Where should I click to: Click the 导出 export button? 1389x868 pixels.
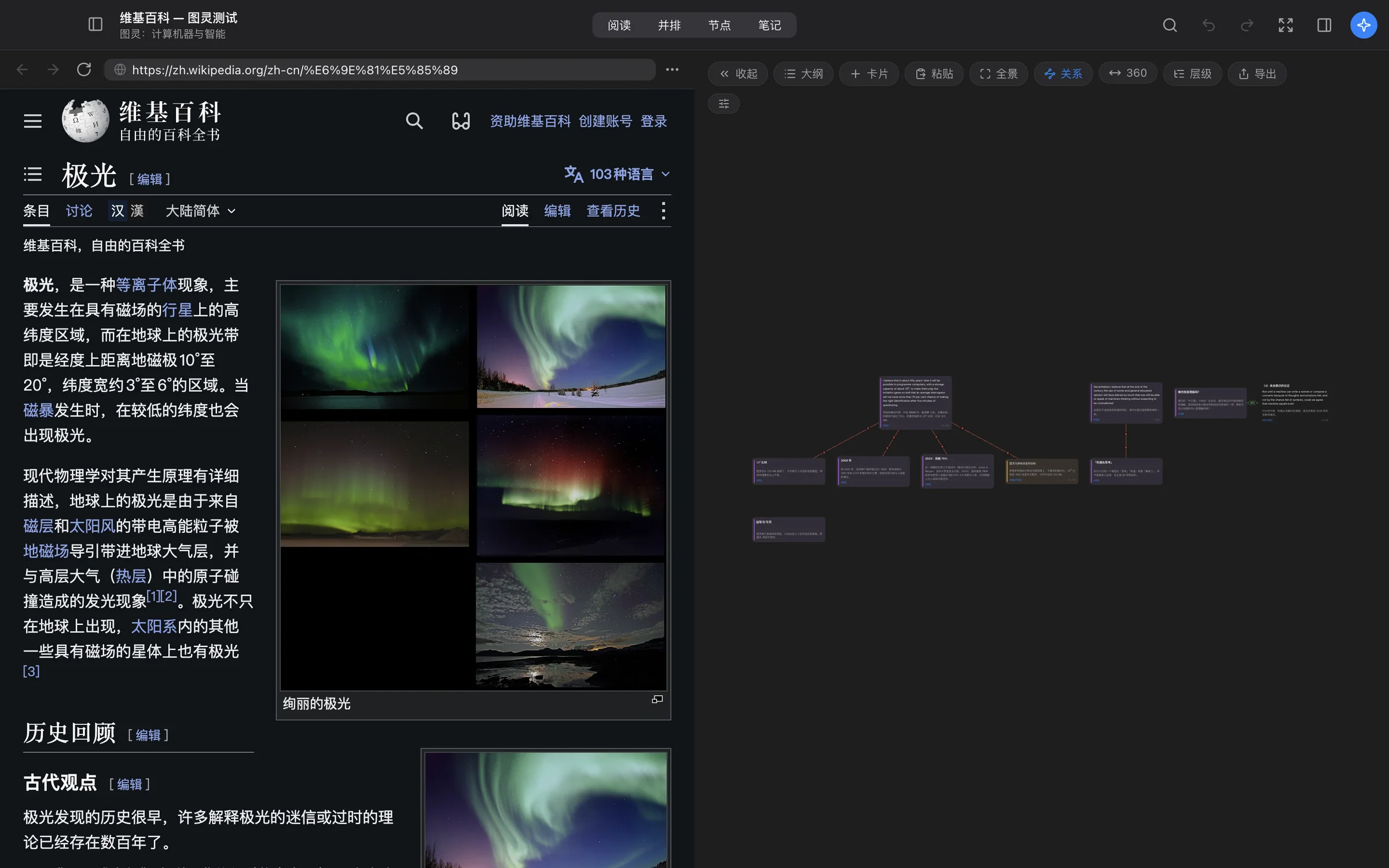(1256, 73)
